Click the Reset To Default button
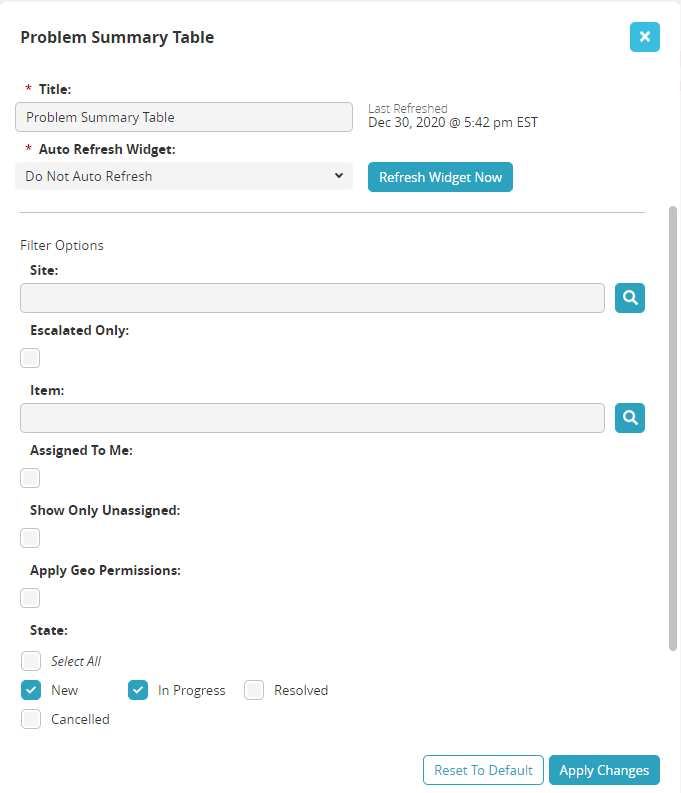 tap(483, 770)
